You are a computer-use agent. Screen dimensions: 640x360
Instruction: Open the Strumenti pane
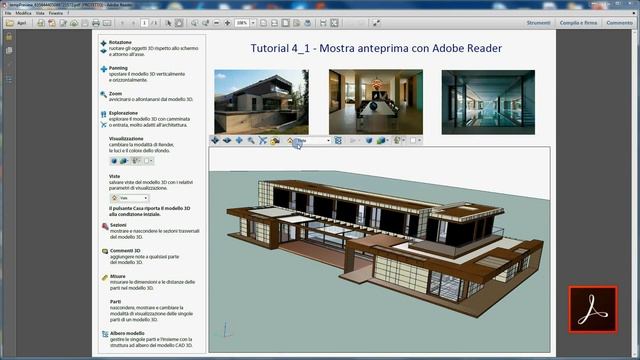coord(538,23)
